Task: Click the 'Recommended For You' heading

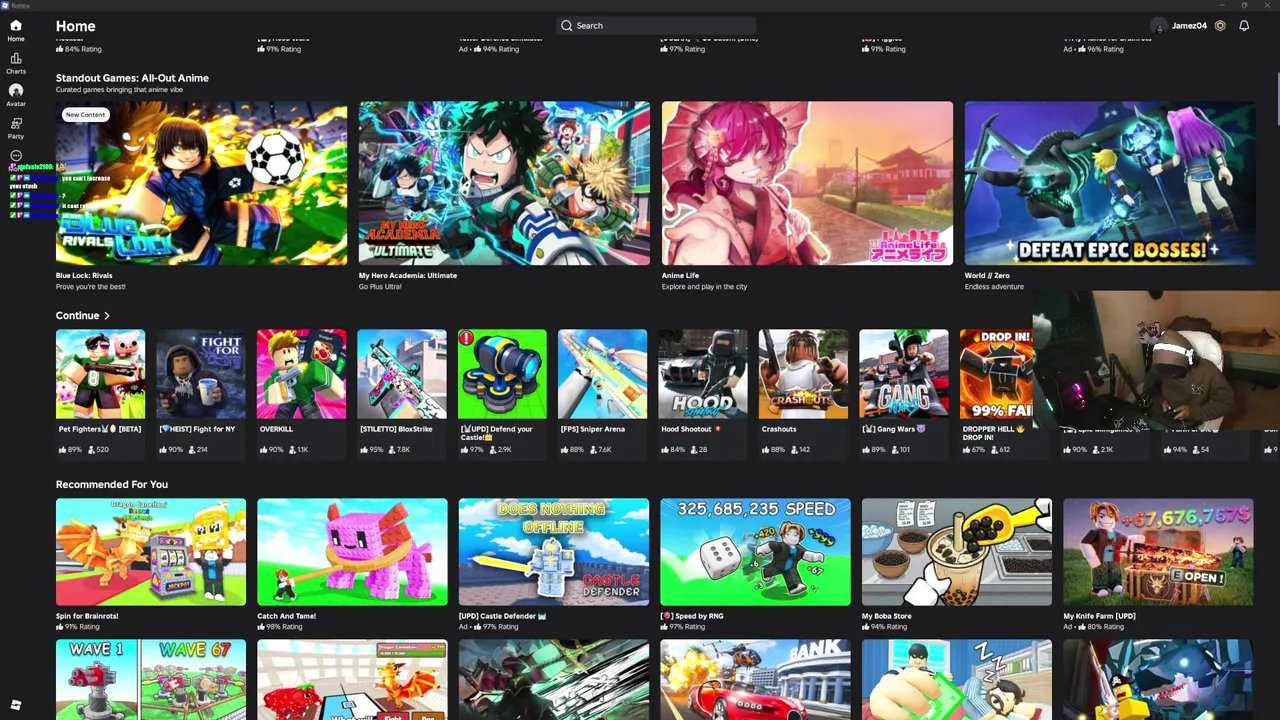Action: (x=112, y=484)
